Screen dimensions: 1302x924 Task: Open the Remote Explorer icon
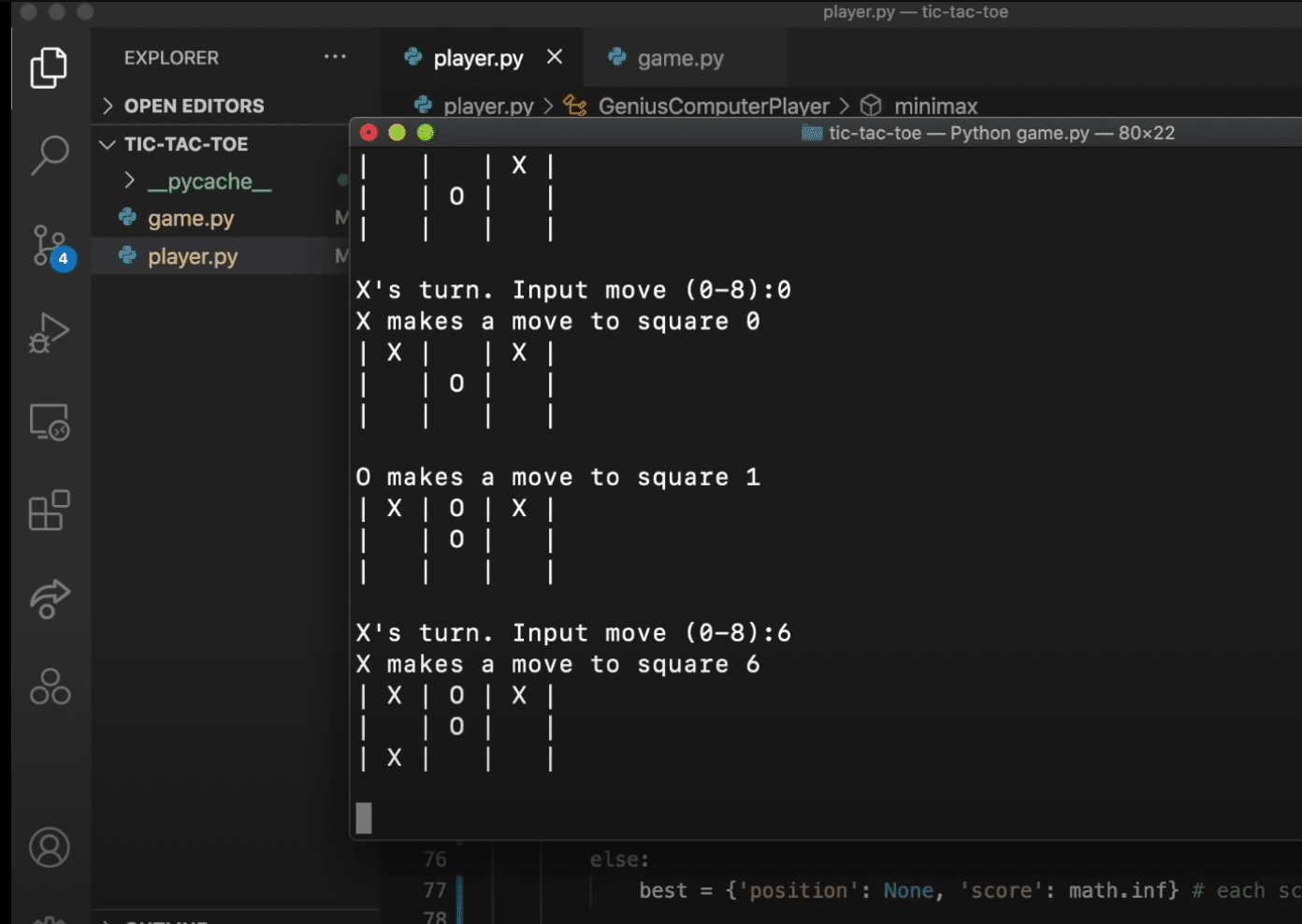click(x=50, y=422)
